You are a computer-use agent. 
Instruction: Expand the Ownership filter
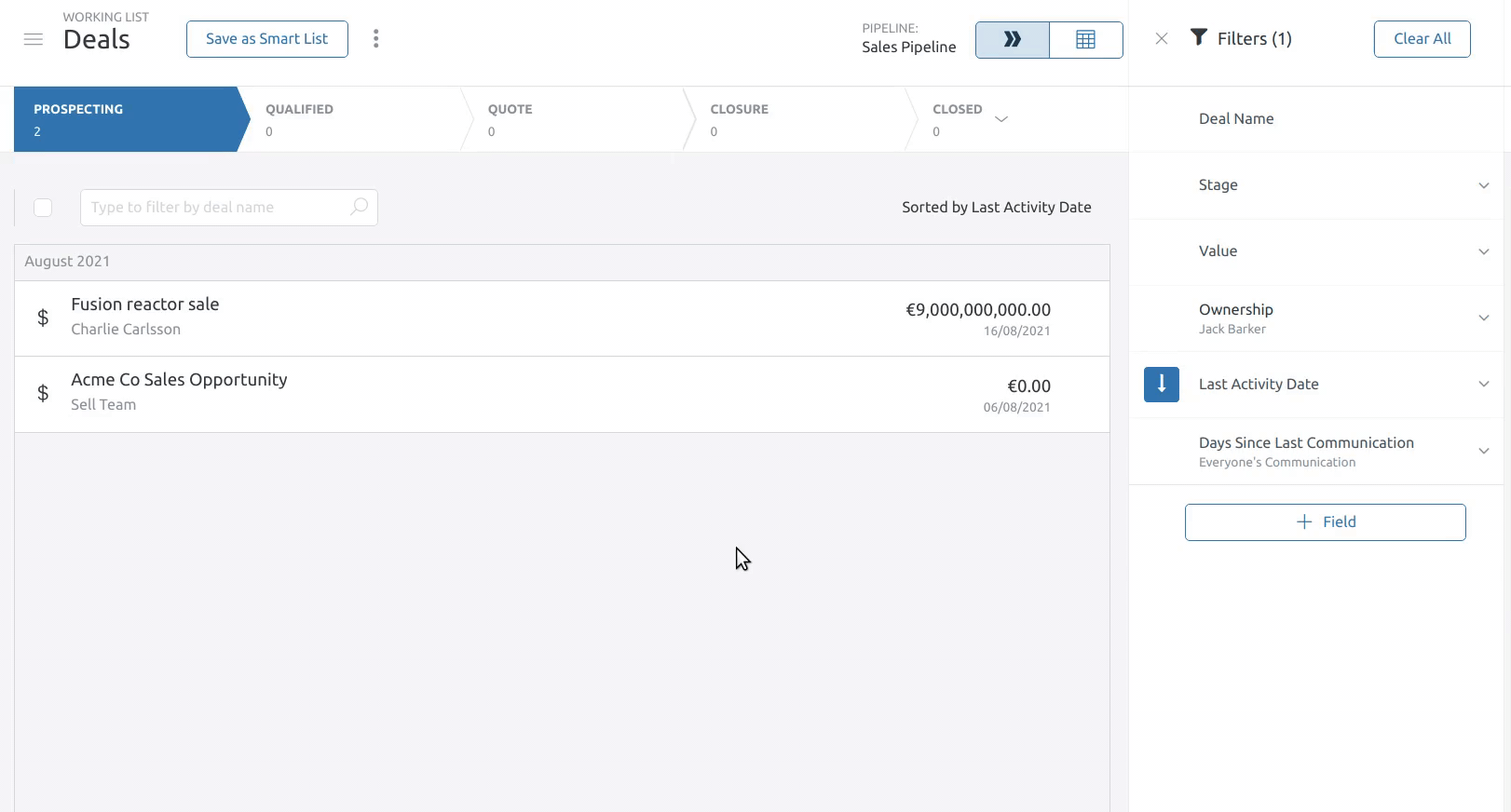(1483, 318)
